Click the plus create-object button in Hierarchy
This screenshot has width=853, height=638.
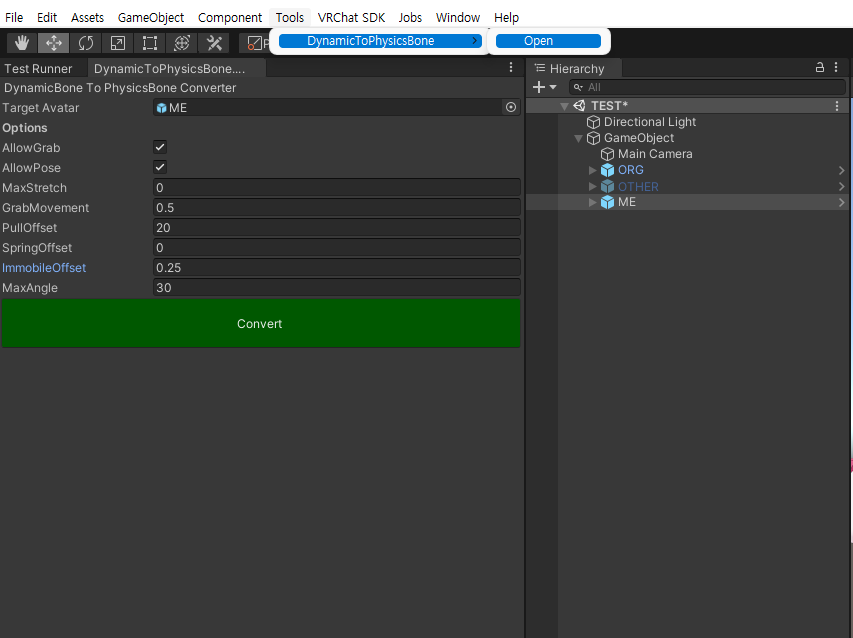539,87
